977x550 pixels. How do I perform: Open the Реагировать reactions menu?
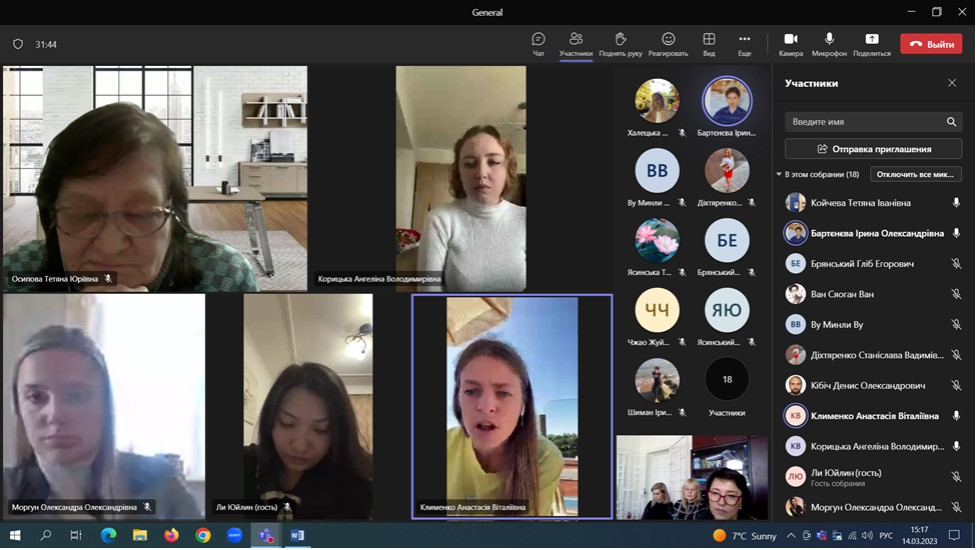coord(668,44)
